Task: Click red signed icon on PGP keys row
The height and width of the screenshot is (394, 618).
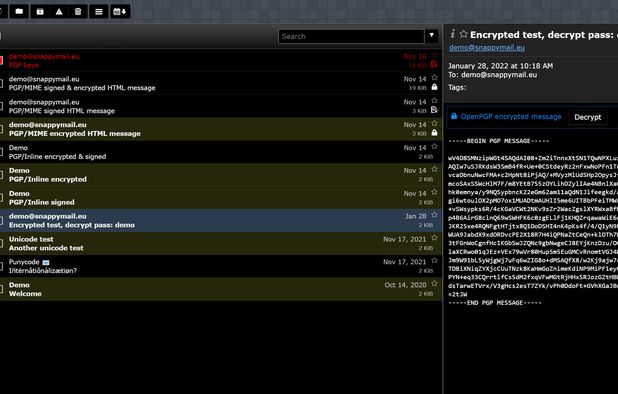Action: tap(434, 64)
